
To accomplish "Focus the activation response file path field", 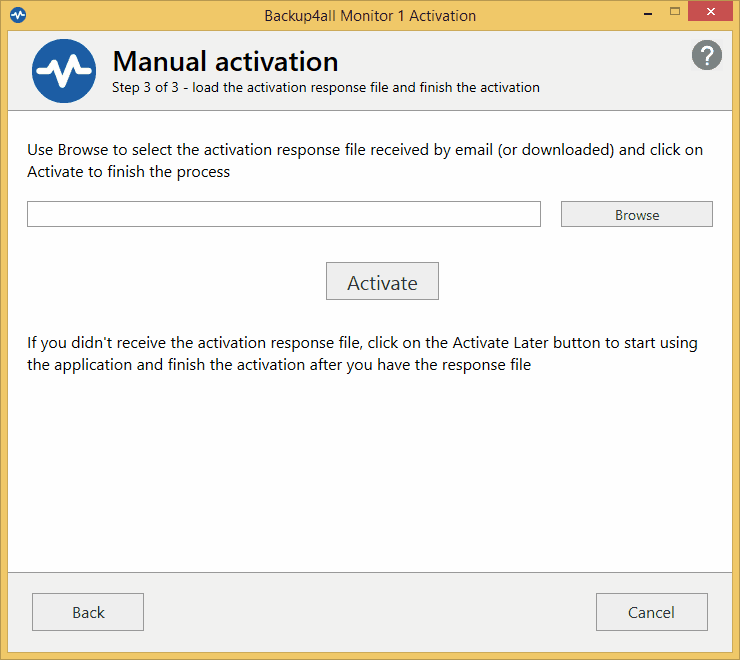I will click(x=284, y=214).
